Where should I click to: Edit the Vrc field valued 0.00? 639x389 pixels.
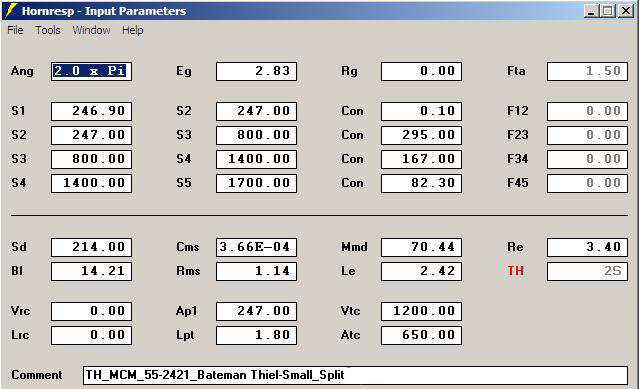(91, 311)
